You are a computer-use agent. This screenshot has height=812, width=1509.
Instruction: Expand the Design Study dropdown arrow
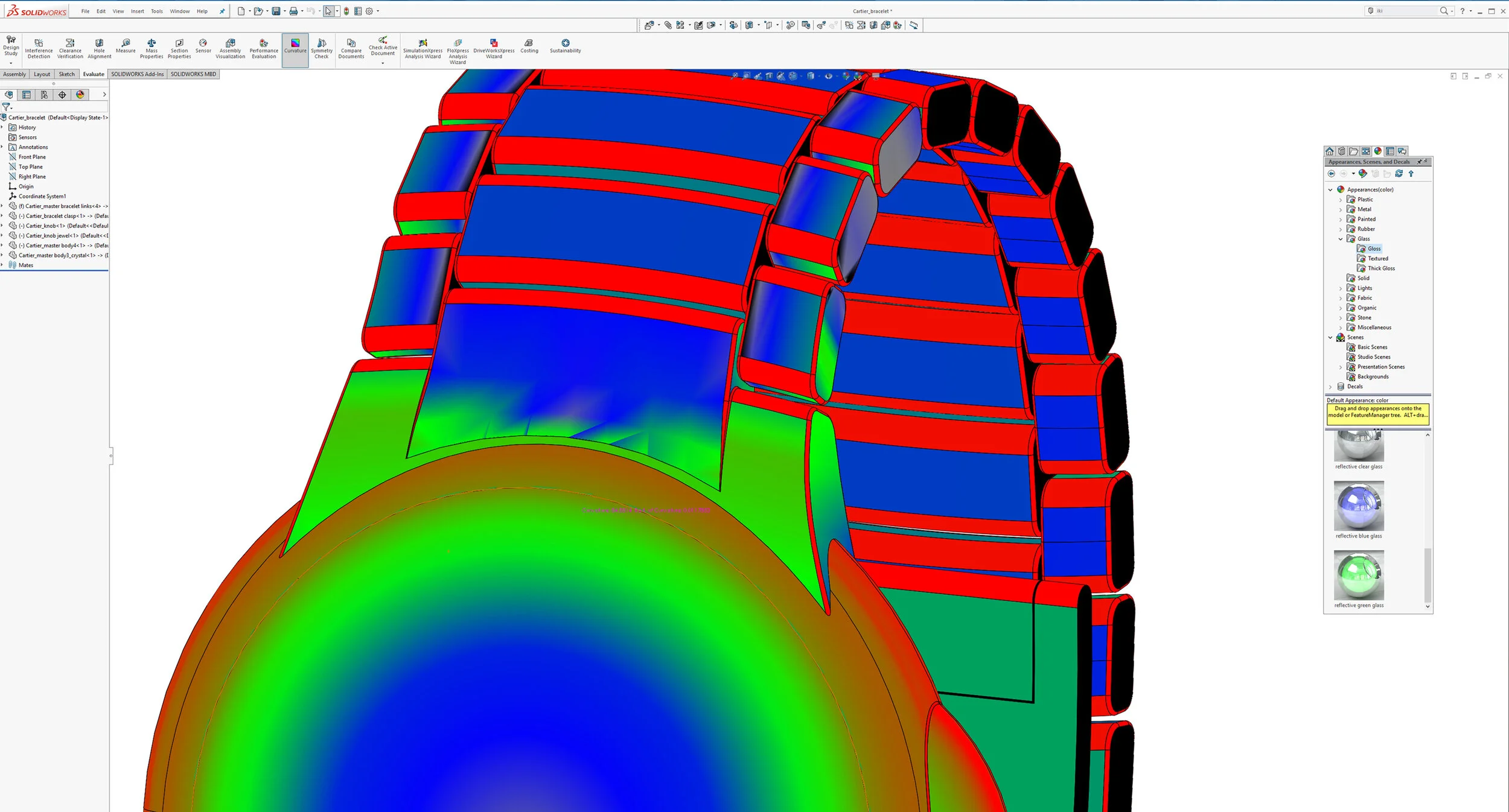pos(11,63)
